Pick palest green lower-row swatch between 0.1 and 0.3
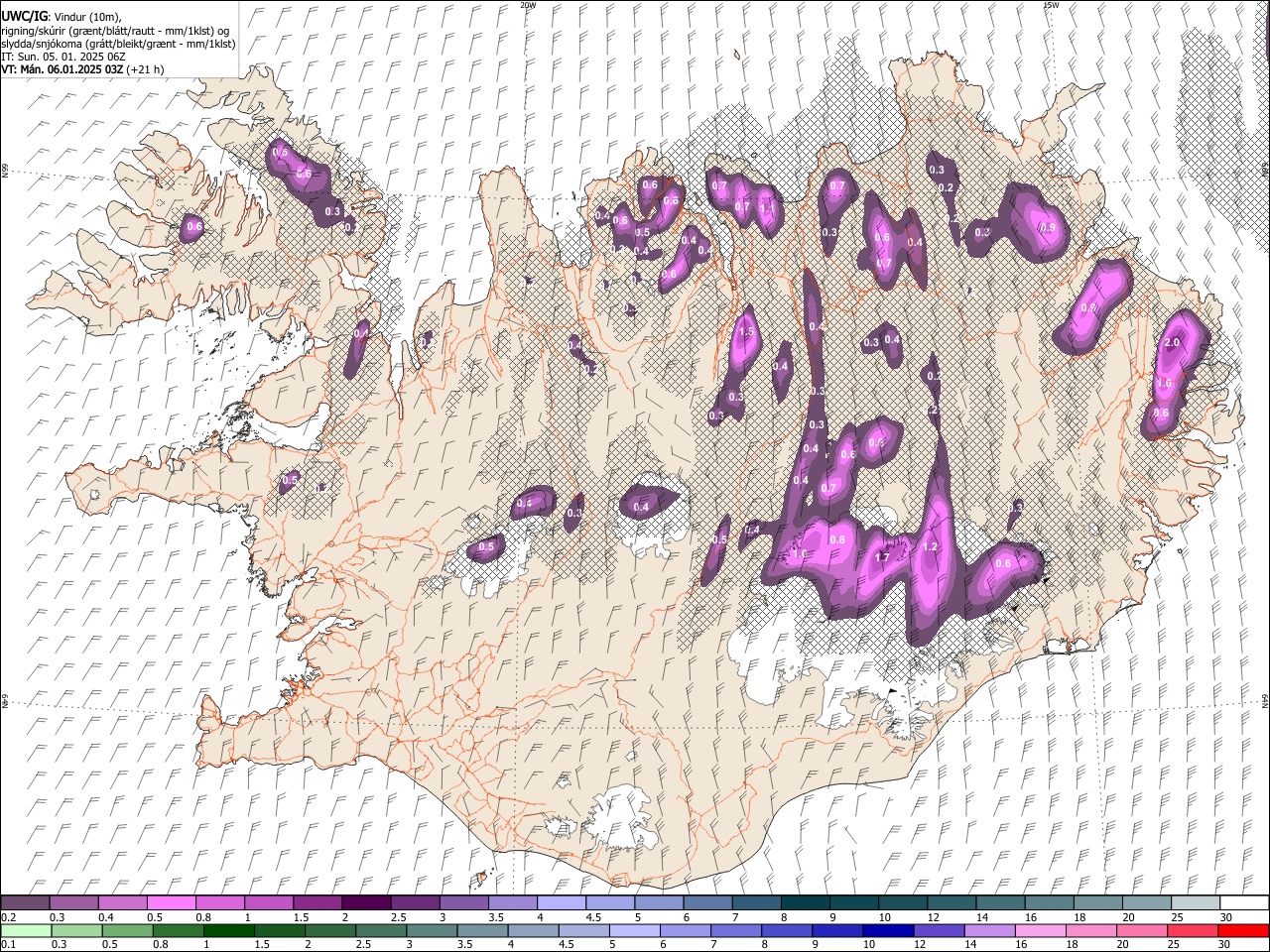Viewport: 1270px width, 952px height. (26, 930)
